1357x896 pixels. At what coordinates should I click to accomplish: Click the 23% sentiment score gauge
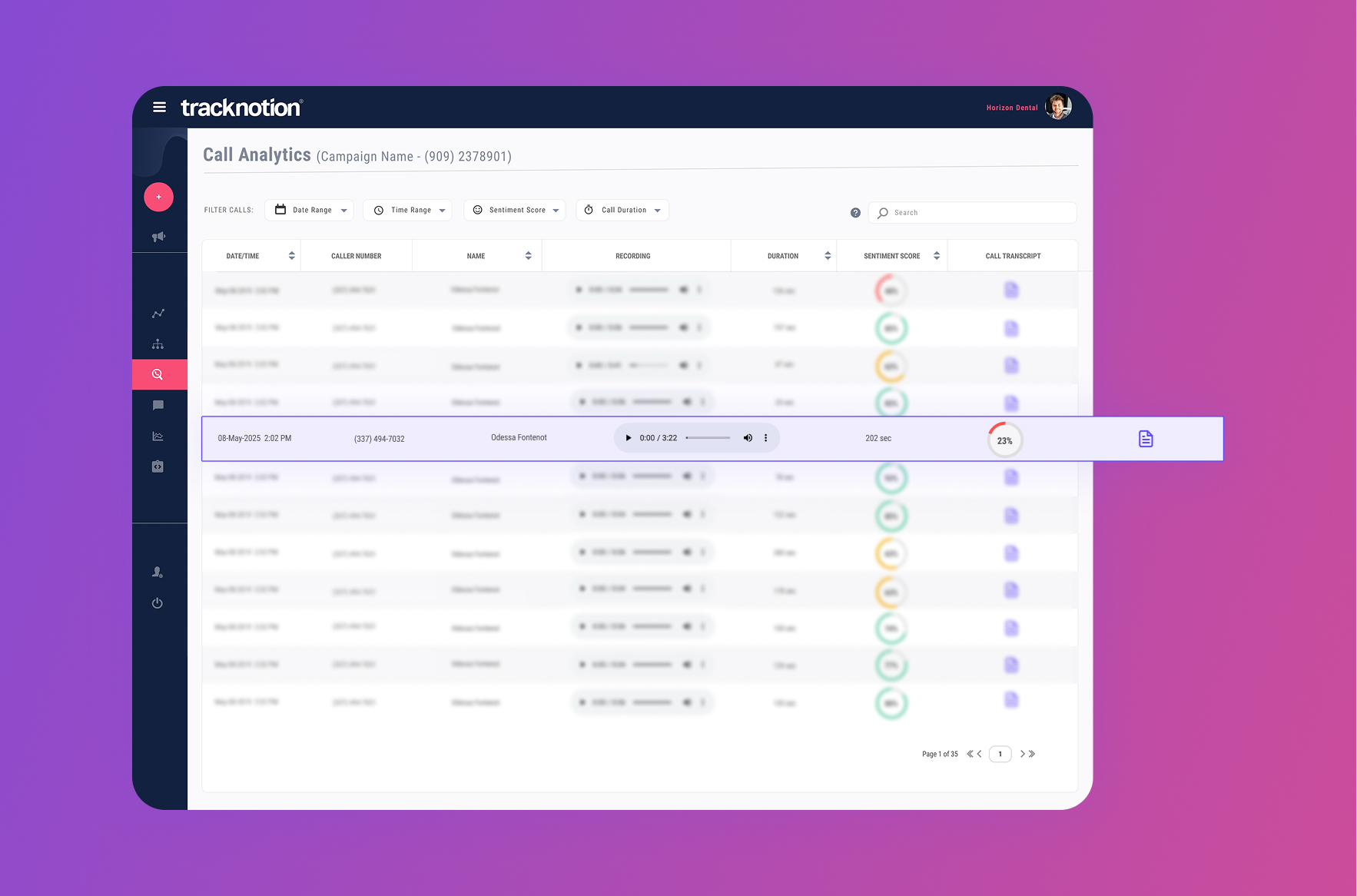click(1004, 440)
